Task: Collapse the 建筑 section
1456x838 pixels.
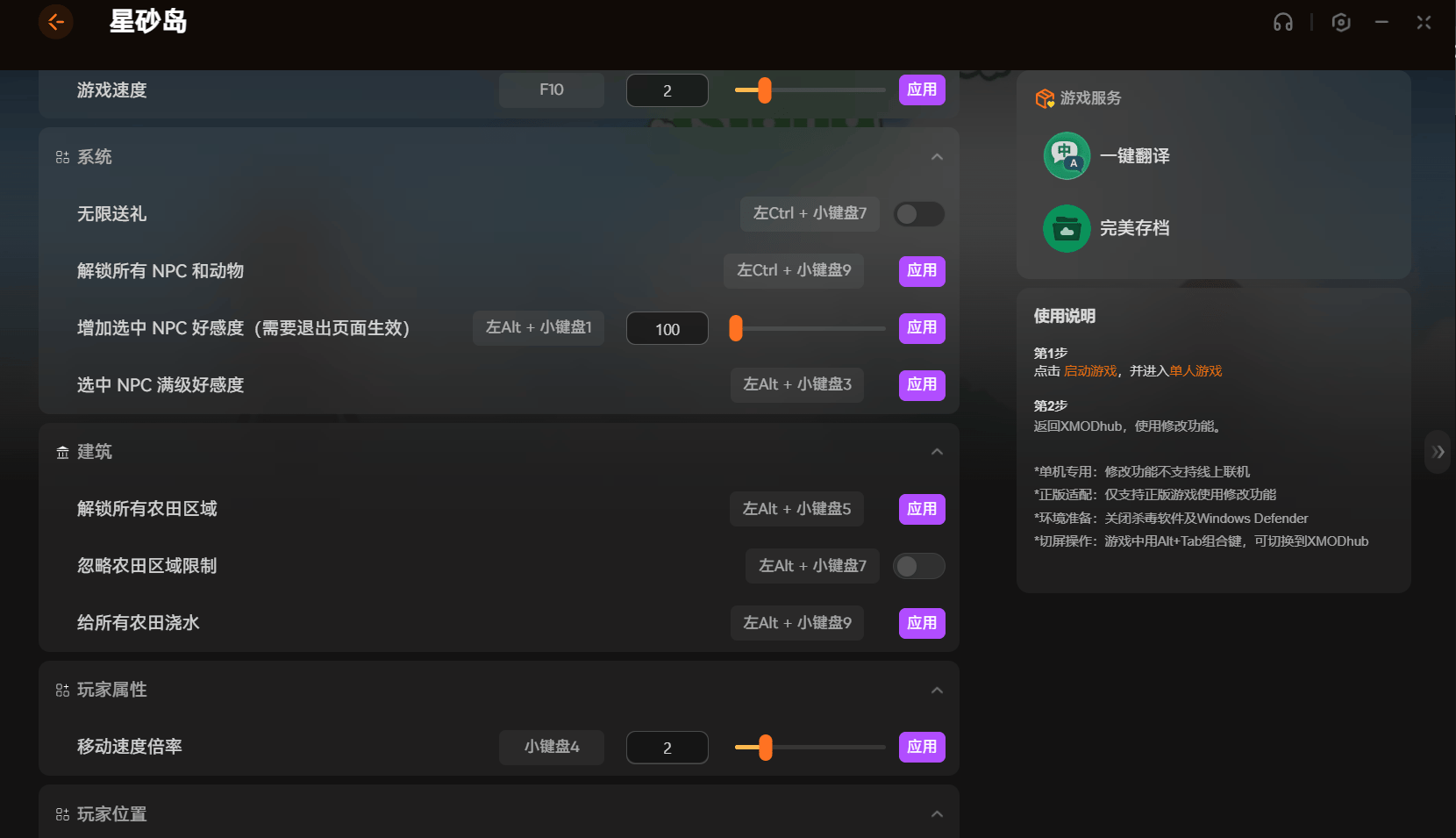Action: click(937, 452)
